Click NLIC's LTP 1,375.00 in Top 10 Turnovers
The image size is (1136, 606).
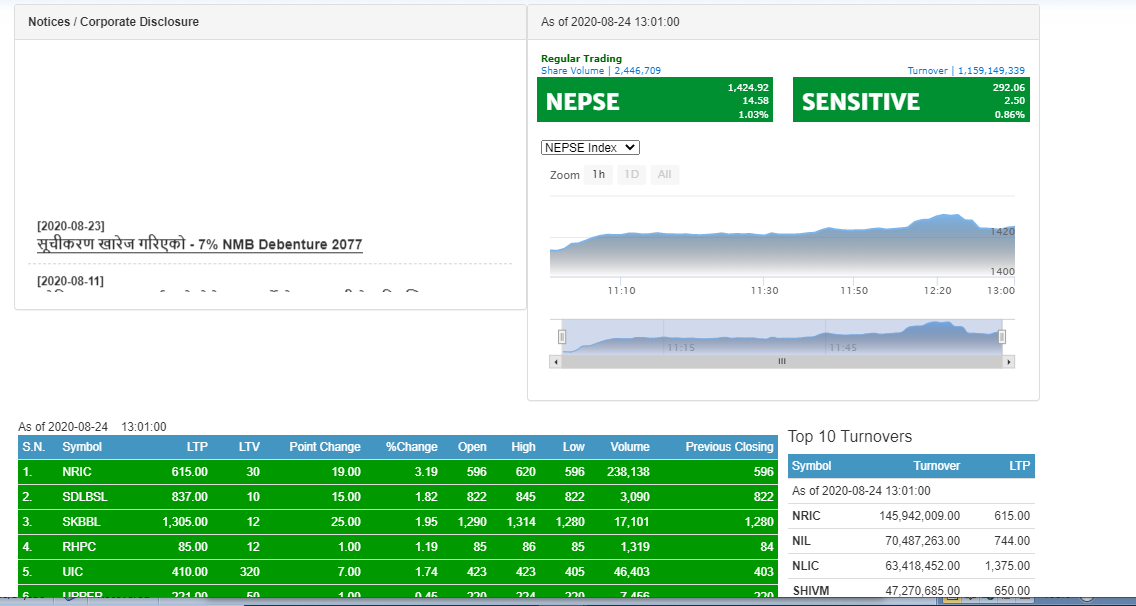click(1007, 565)
